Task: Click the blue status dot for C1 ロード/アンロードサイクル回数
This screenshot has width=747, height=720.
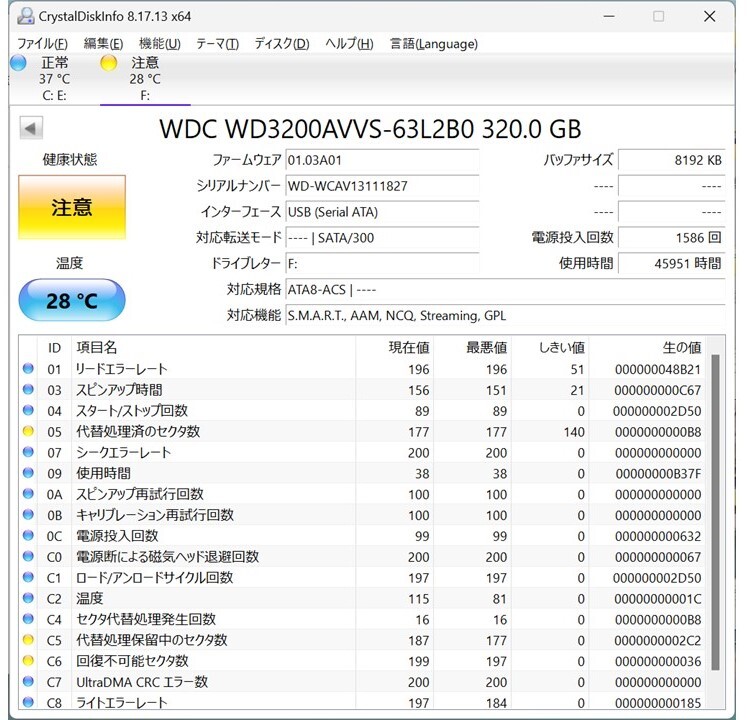Action: click(28, 577)
